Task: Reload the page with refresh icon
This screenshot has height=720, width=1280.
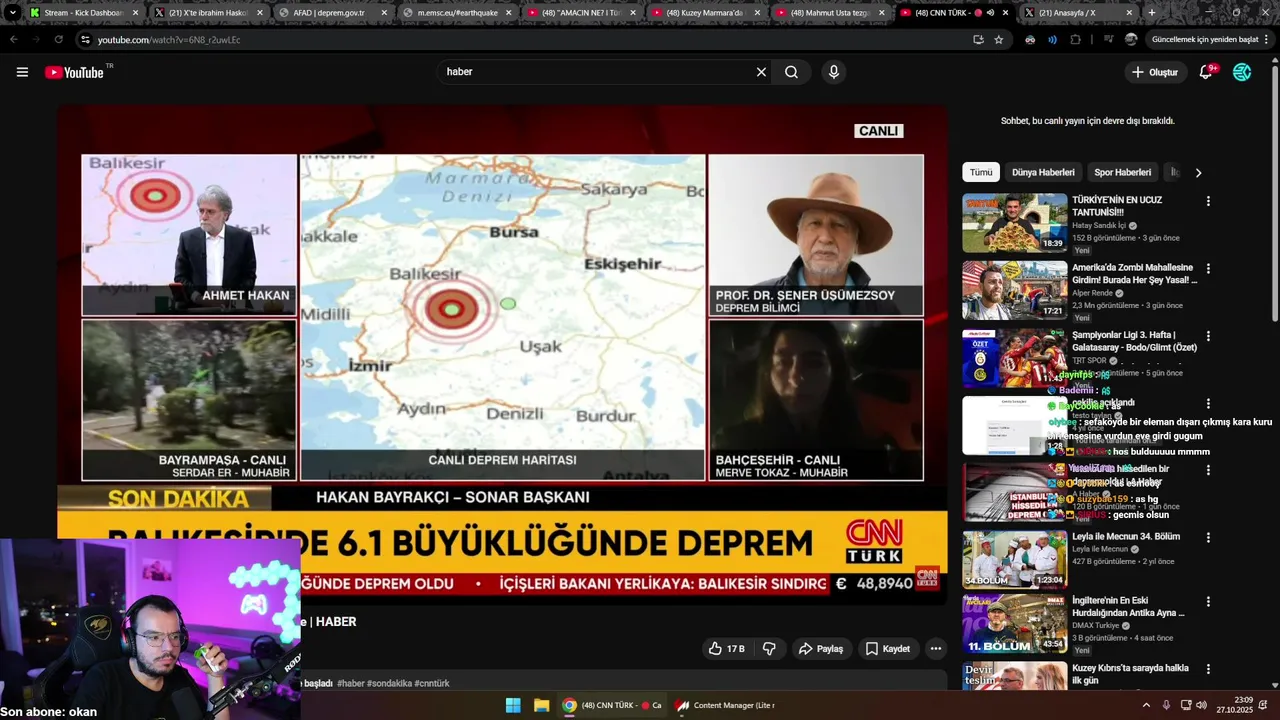Action: tap(59, 40)
